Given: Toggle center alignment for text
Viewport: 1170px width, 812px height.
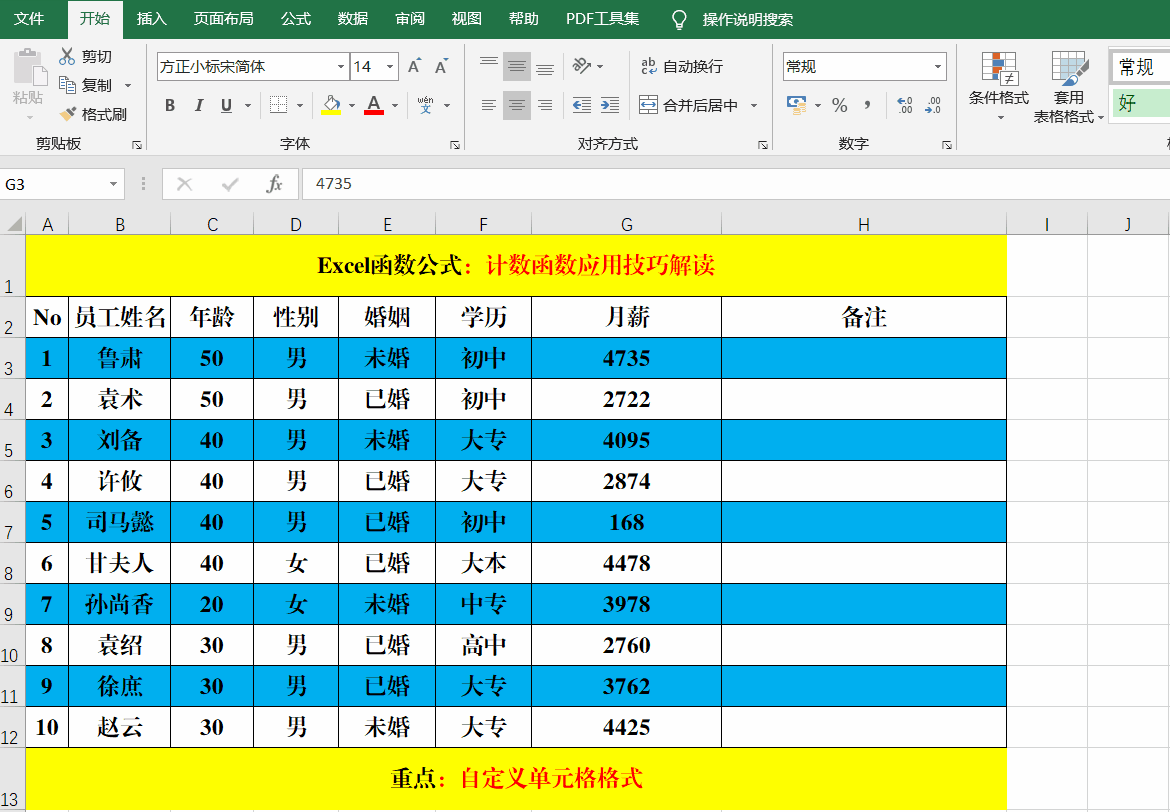Looking at the screenshot, I should tap(516, 104).
